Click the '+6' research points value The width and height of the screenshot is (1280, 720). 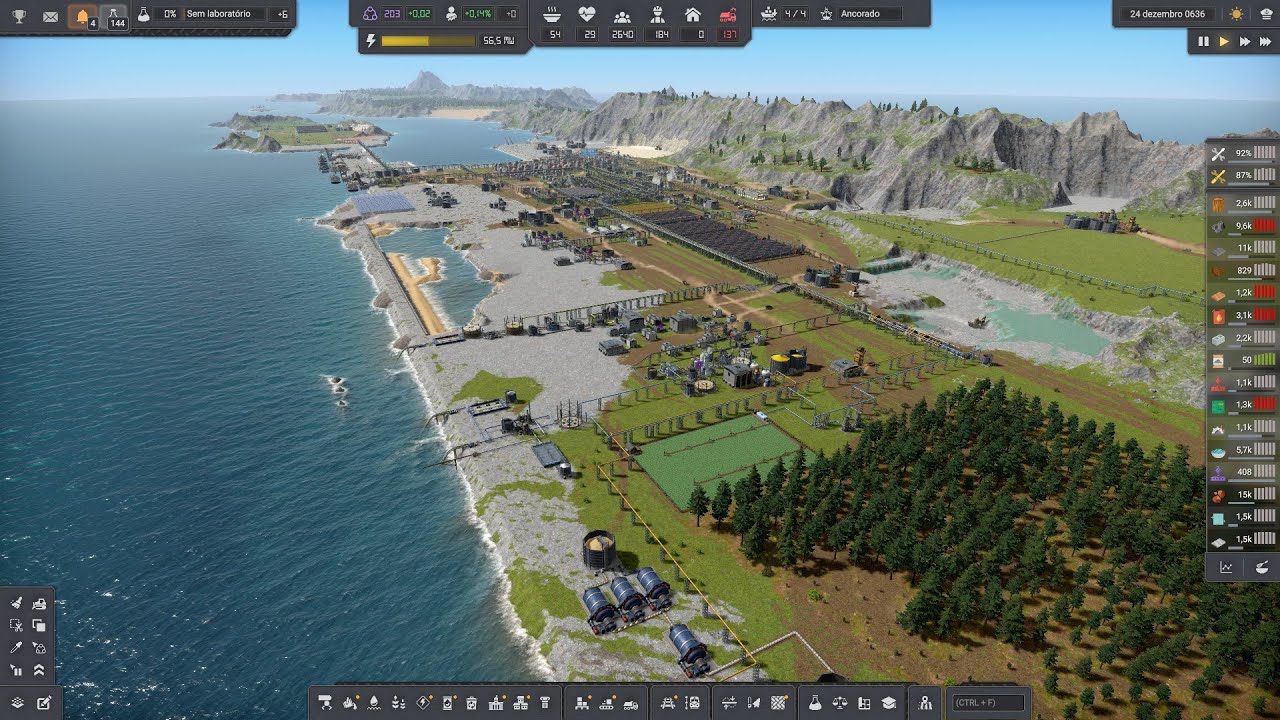282,14
